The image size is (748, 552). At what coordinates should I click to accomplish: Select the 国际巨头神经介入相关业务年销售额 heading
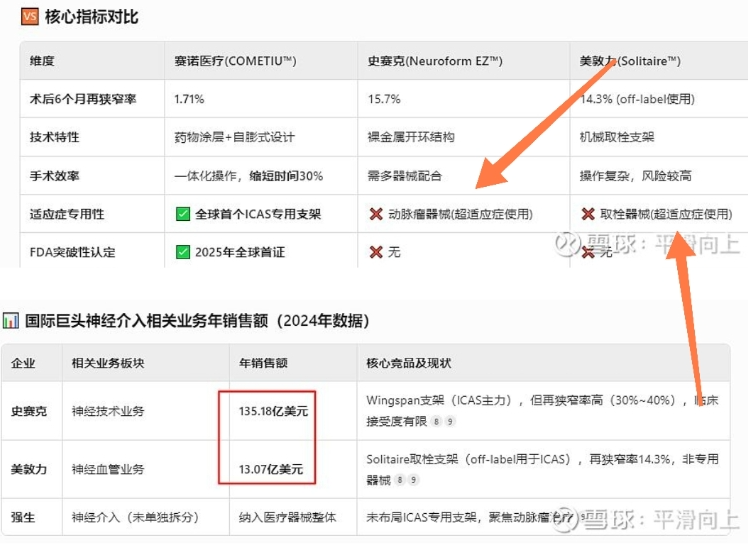[x=197, y=321]
